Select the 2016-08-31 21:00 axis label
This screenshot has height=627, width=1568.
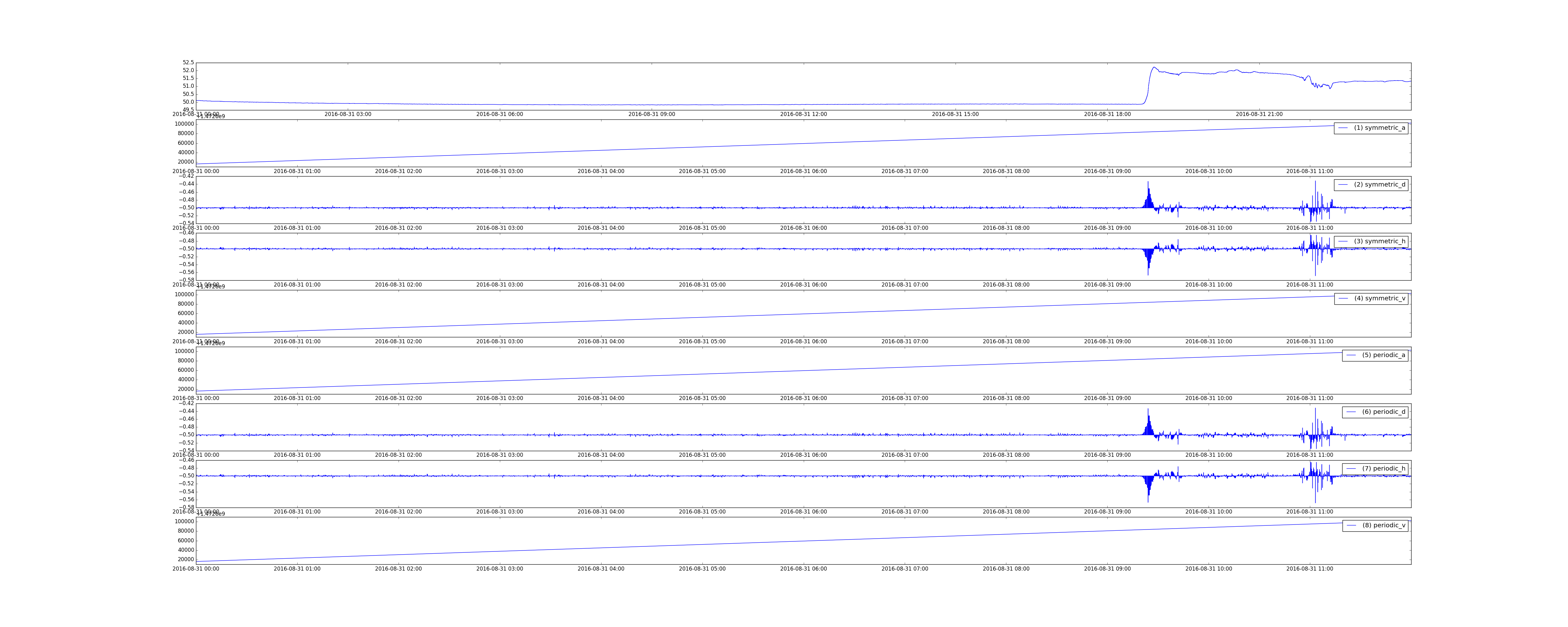[1259, 114]
